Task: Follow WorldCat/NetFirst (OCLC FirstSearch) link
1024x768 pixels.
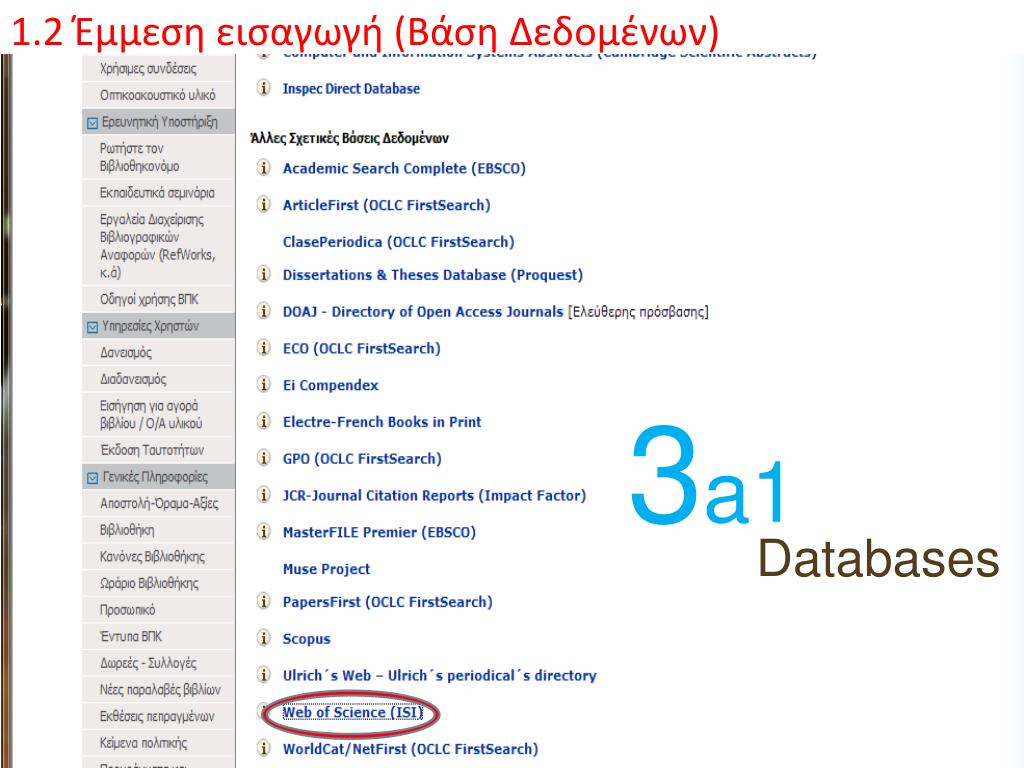Action: tap(410, 748)
